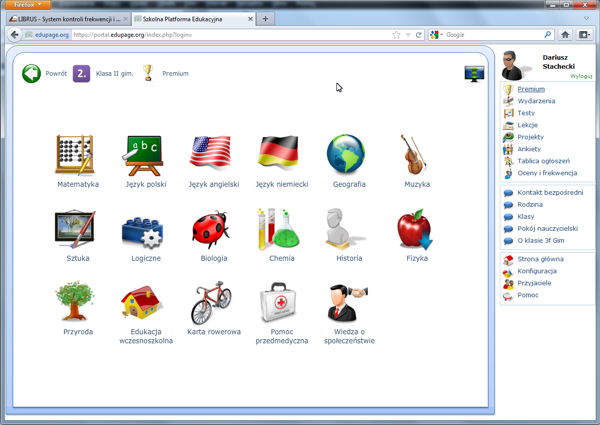Open the Karta rowerowa bicycle icon
This screenshot has height=425, width=600.
(212, 302)
